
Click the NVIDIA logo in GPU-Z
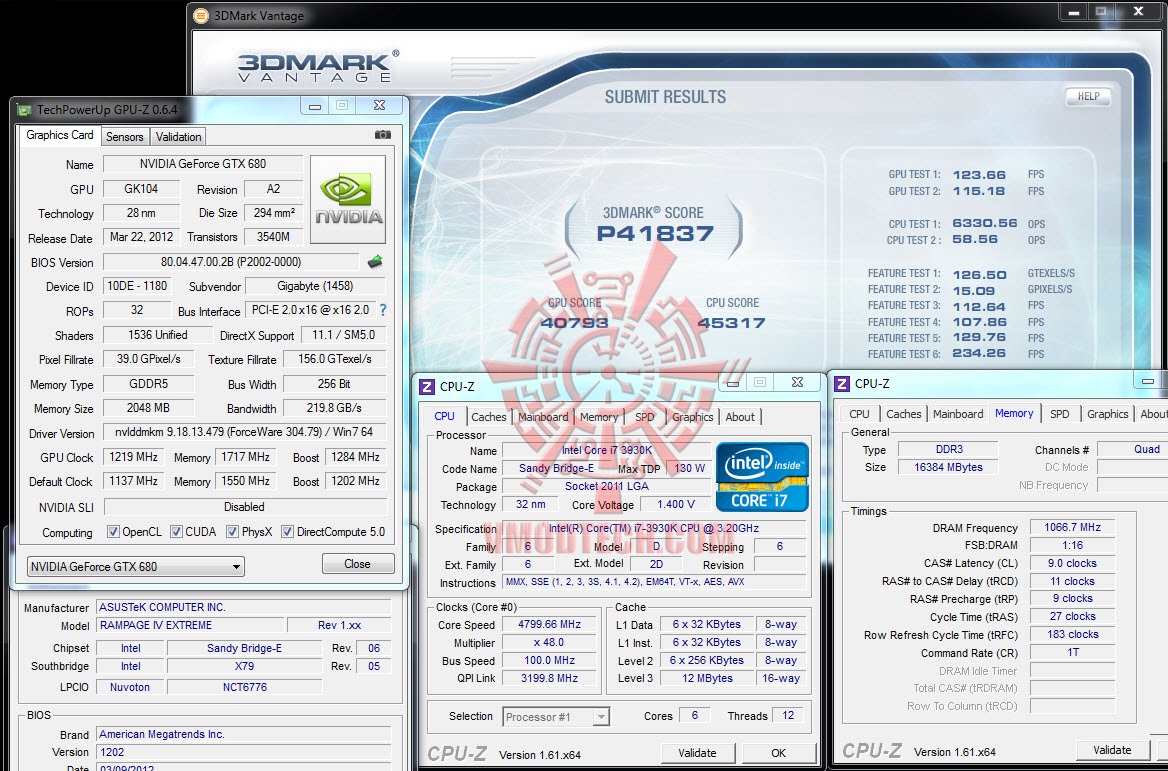pos(348,199)
